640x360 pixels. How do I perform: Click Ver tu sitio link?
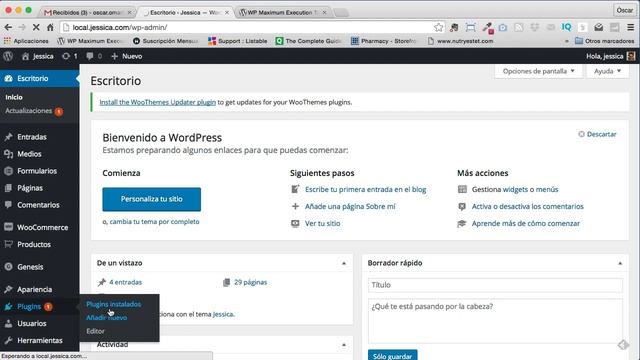(x=322, y=224)
